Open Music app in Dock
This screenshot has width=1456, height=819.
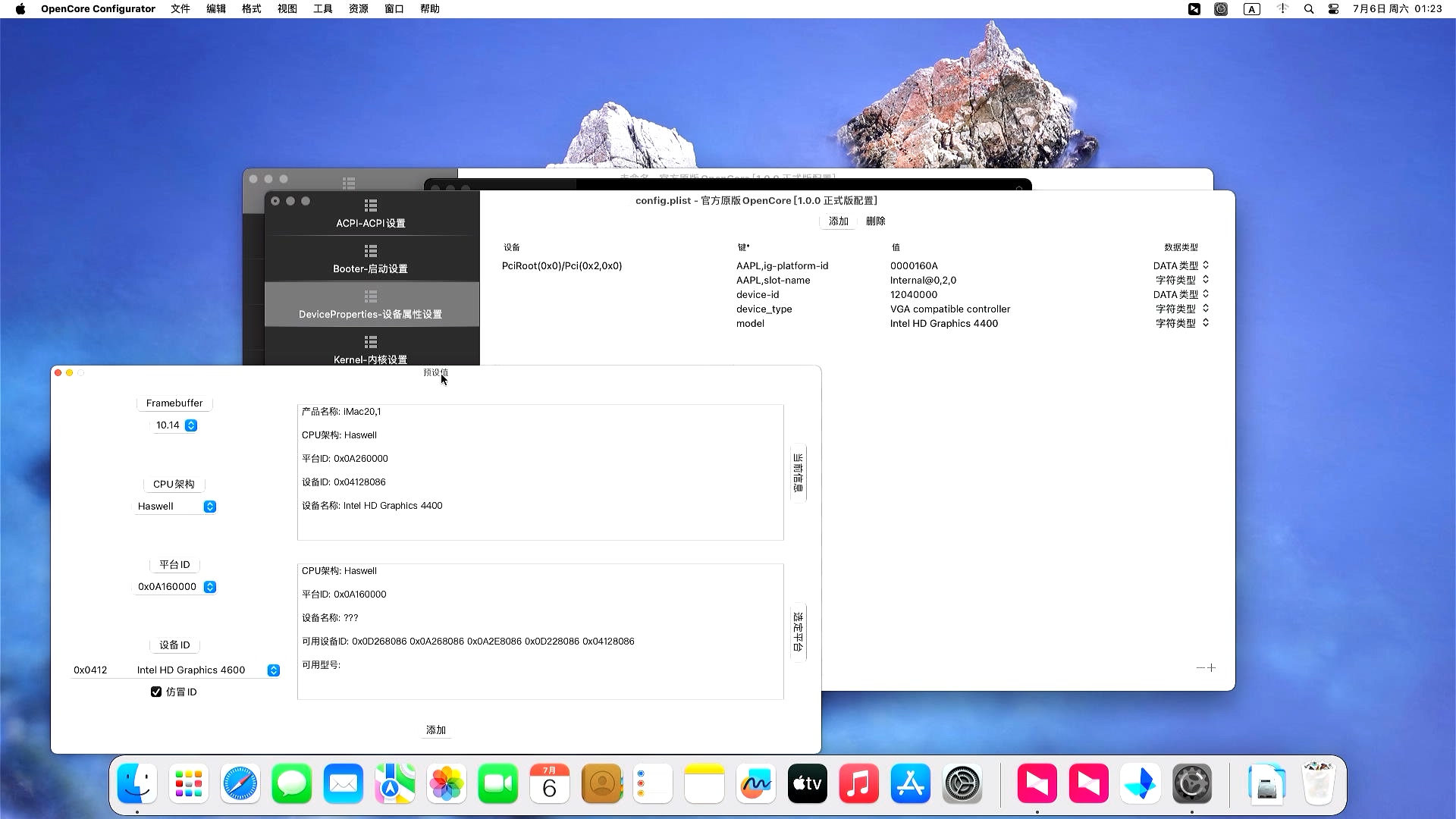tap(859, 783)
